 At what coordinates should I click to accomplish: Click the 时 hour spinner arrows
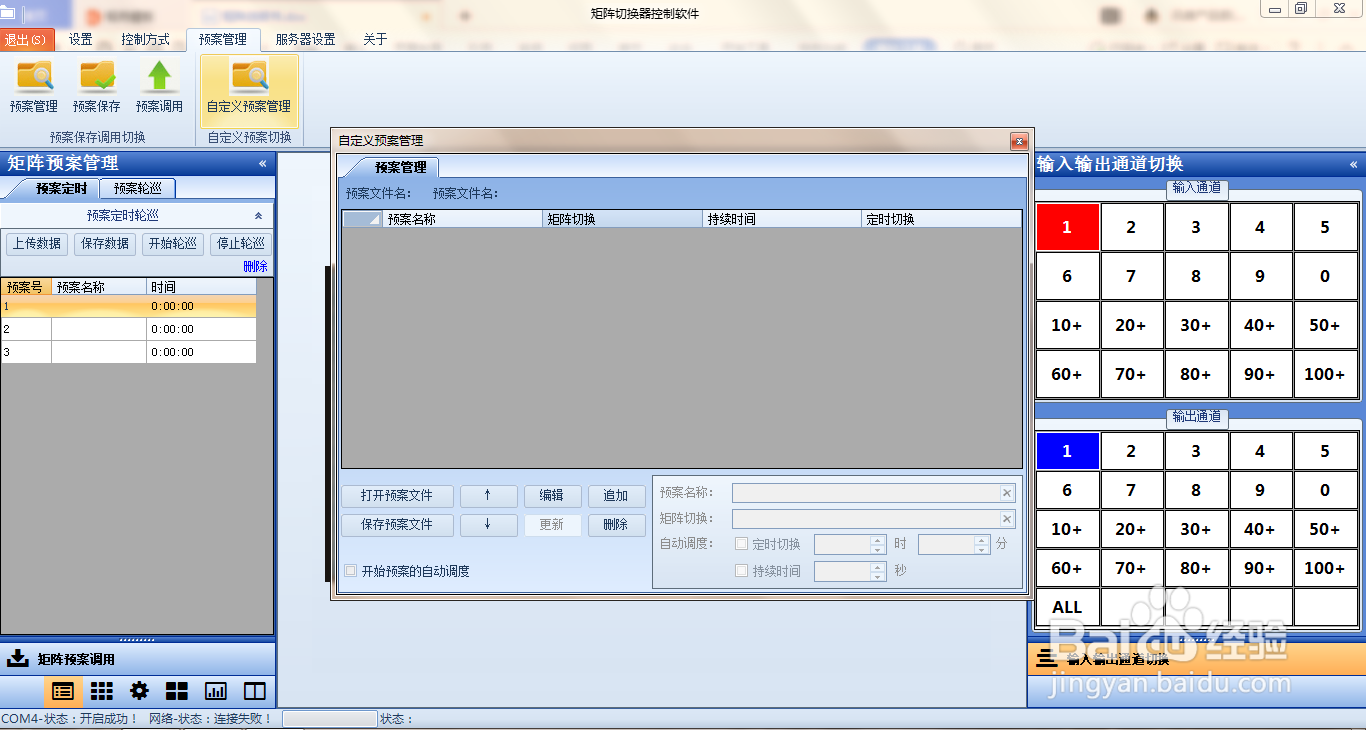click(x=878, y=544)
